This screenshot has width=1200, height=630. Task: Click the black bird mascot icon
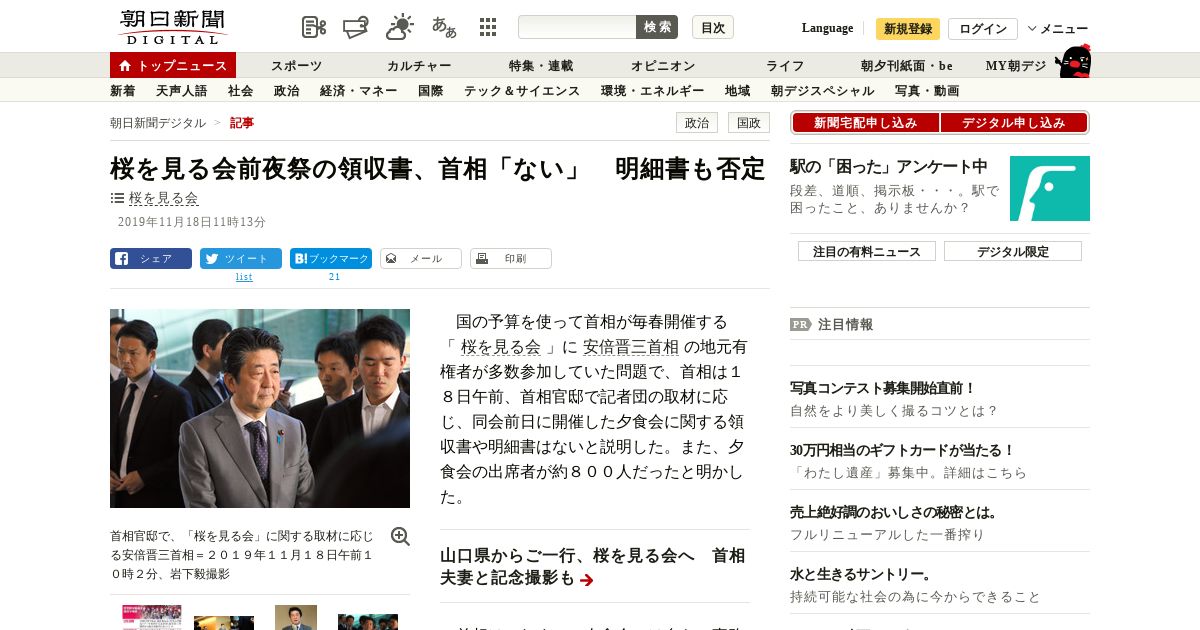point(1073,62)
